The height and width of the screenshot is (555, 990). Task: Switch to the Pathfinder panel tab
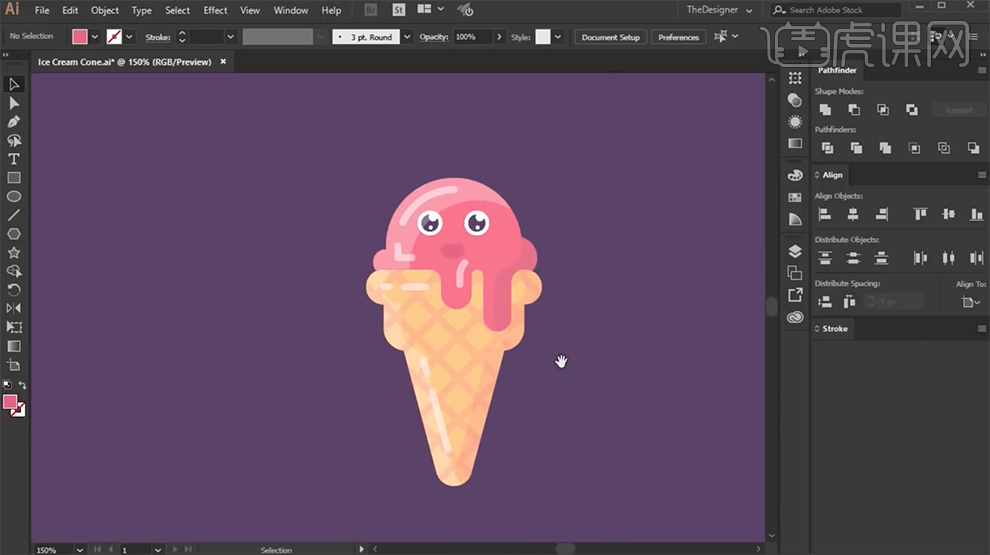pyautogui.click(x=837, y=71)
